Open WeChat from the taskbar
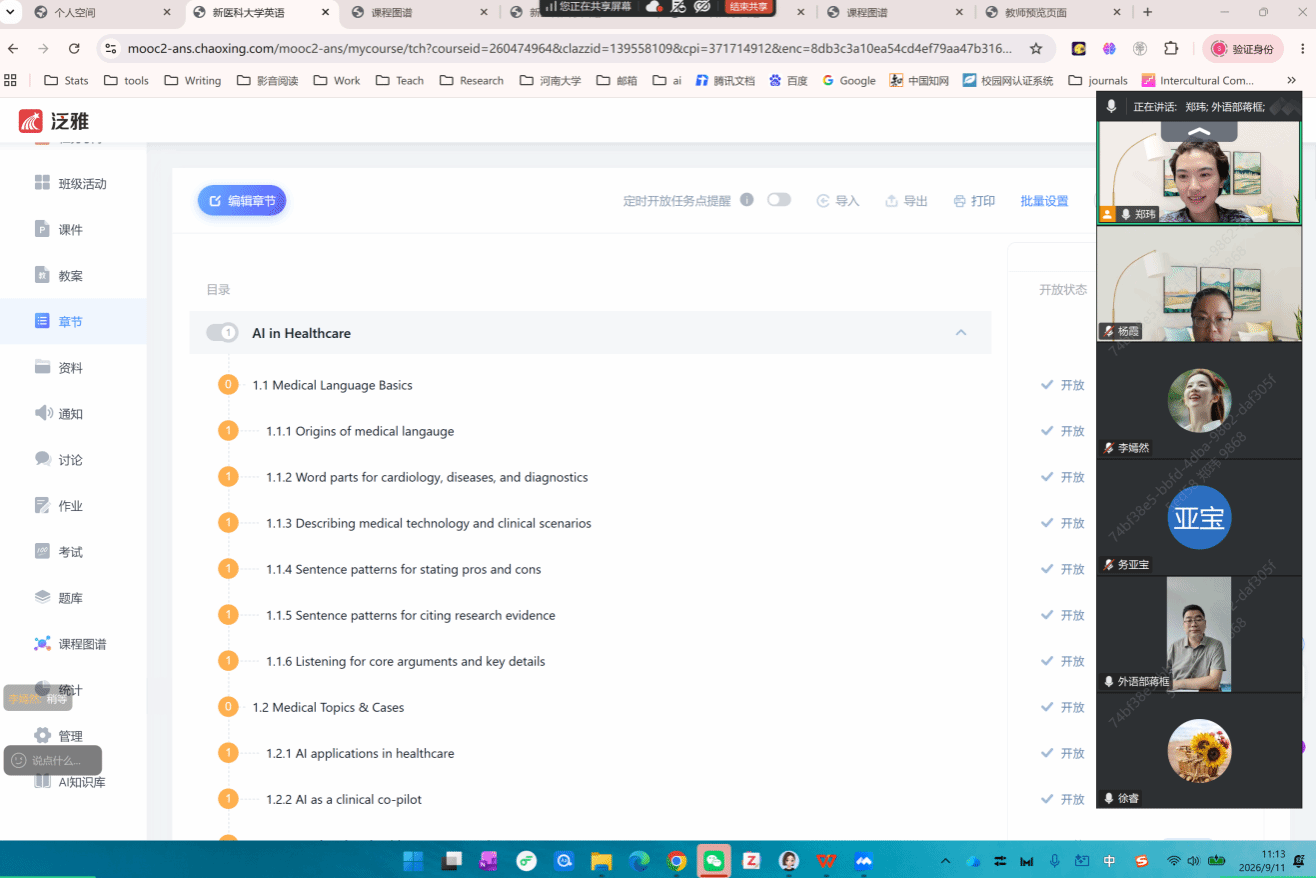 [x=713, y=860]
